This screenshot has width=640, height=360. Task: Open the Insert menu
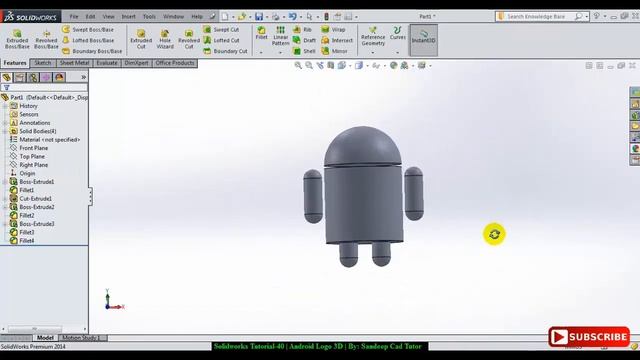129,17
